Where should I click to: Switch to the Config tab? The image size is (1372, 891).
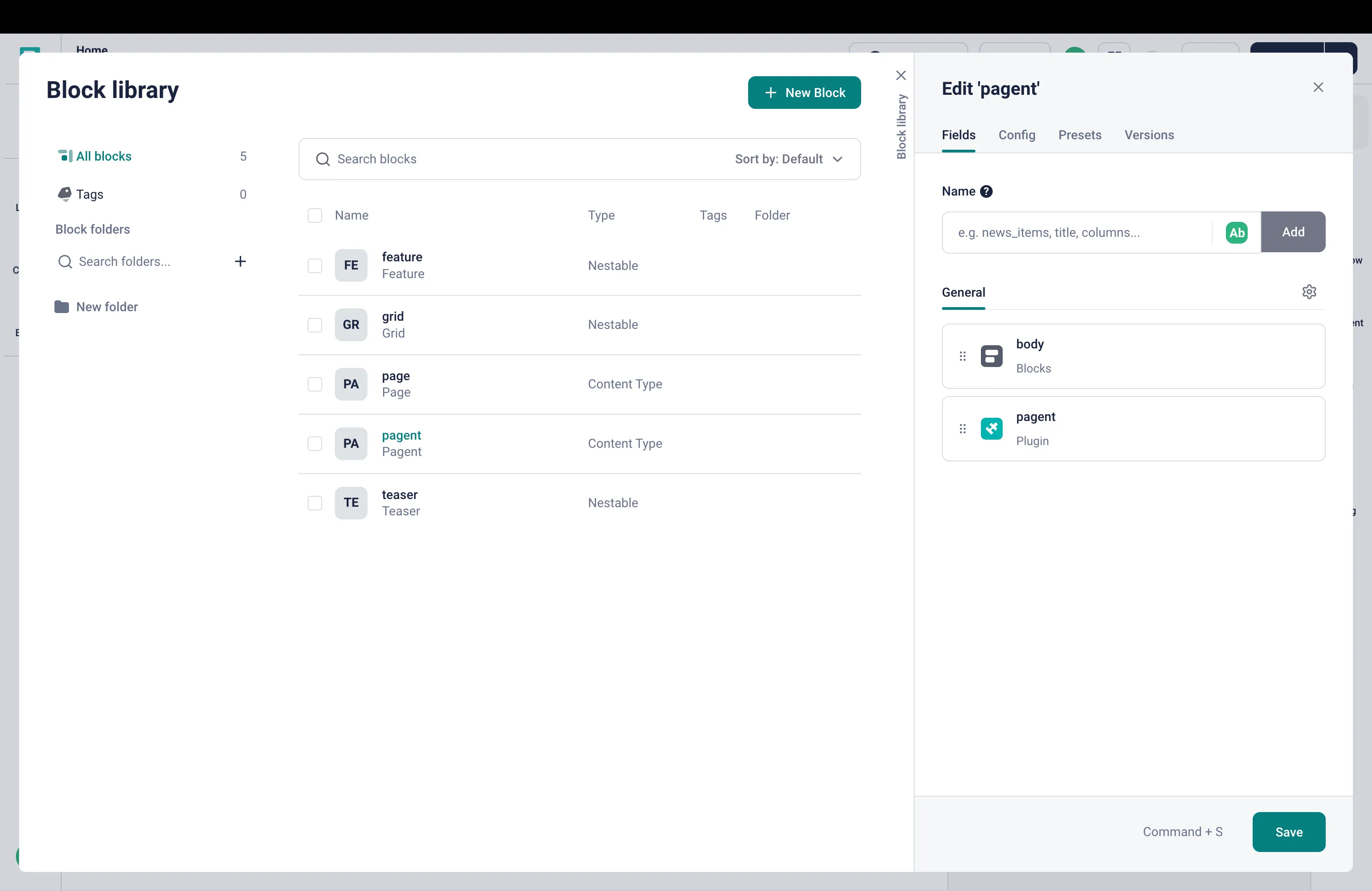point(1016,135)
